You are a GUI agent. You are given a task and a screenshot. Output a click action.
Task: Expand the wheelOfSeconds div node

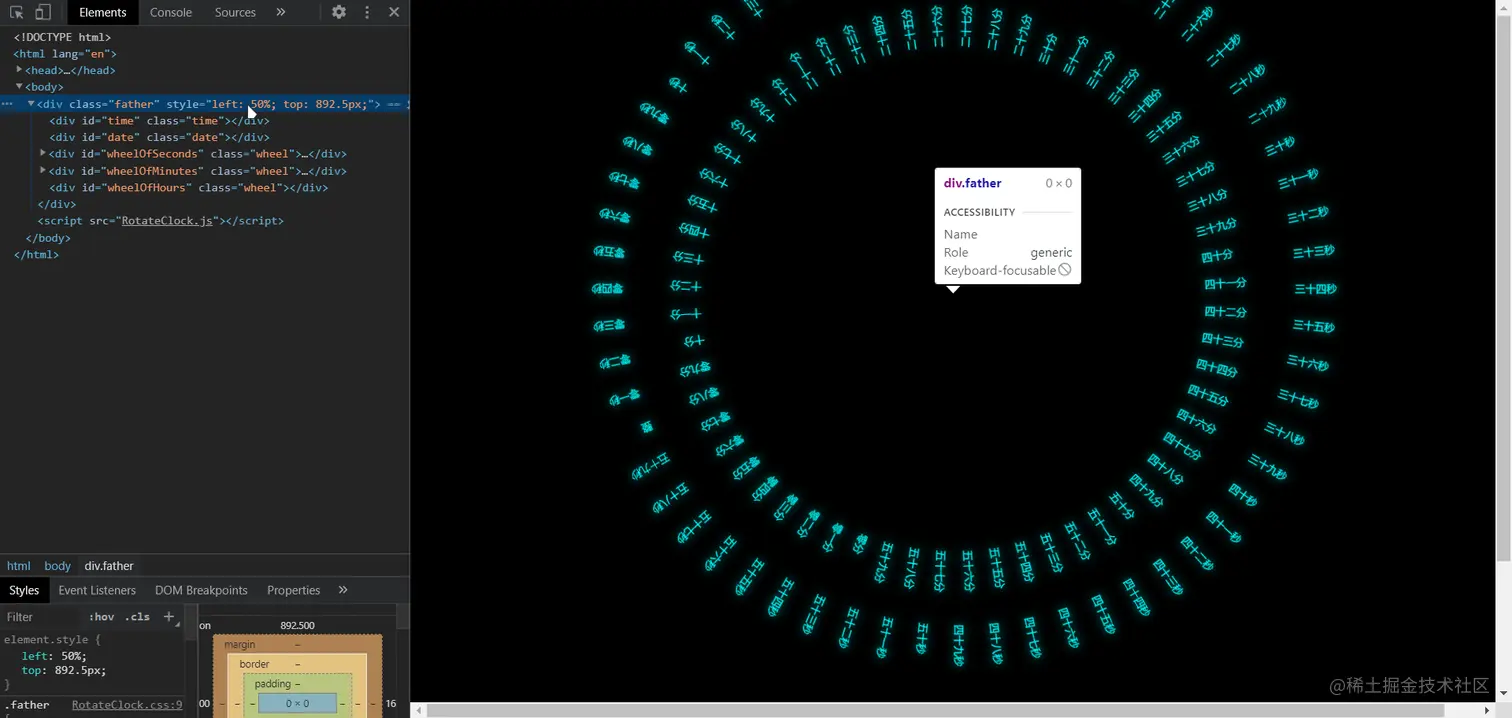coord(43,154)
